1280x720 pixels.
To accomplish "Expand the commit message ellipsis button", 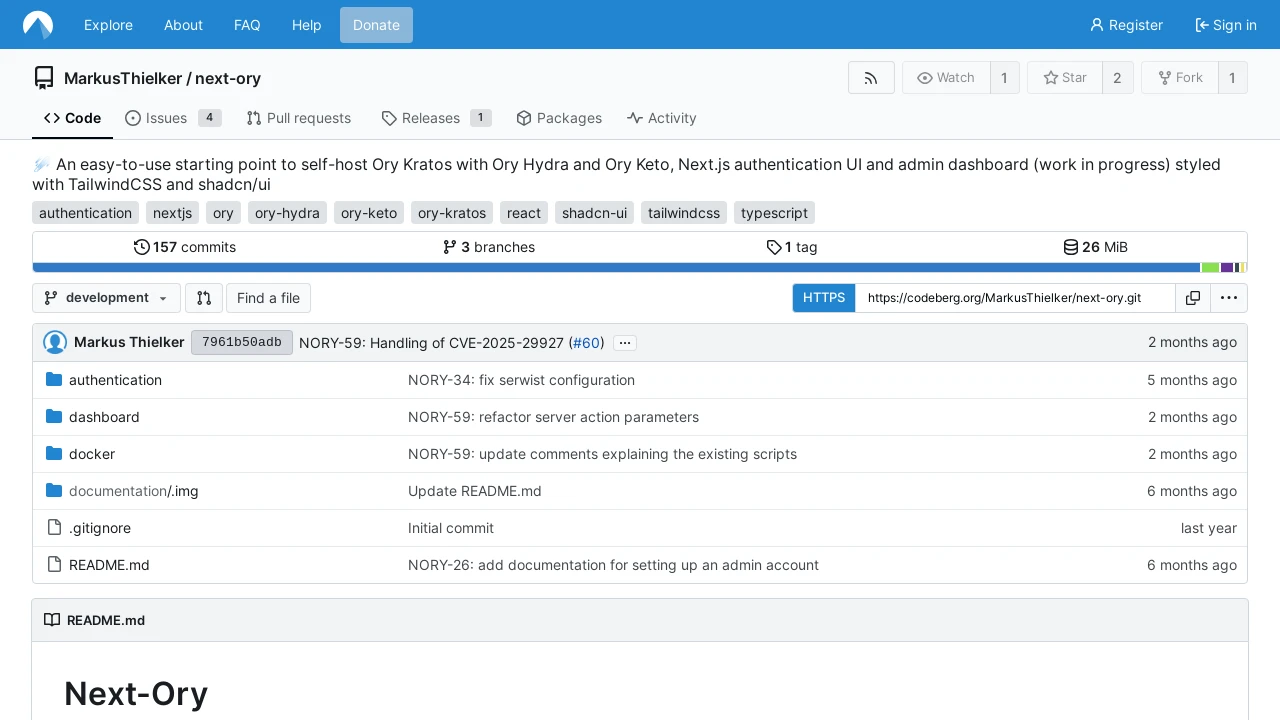I will pos(625,343).
